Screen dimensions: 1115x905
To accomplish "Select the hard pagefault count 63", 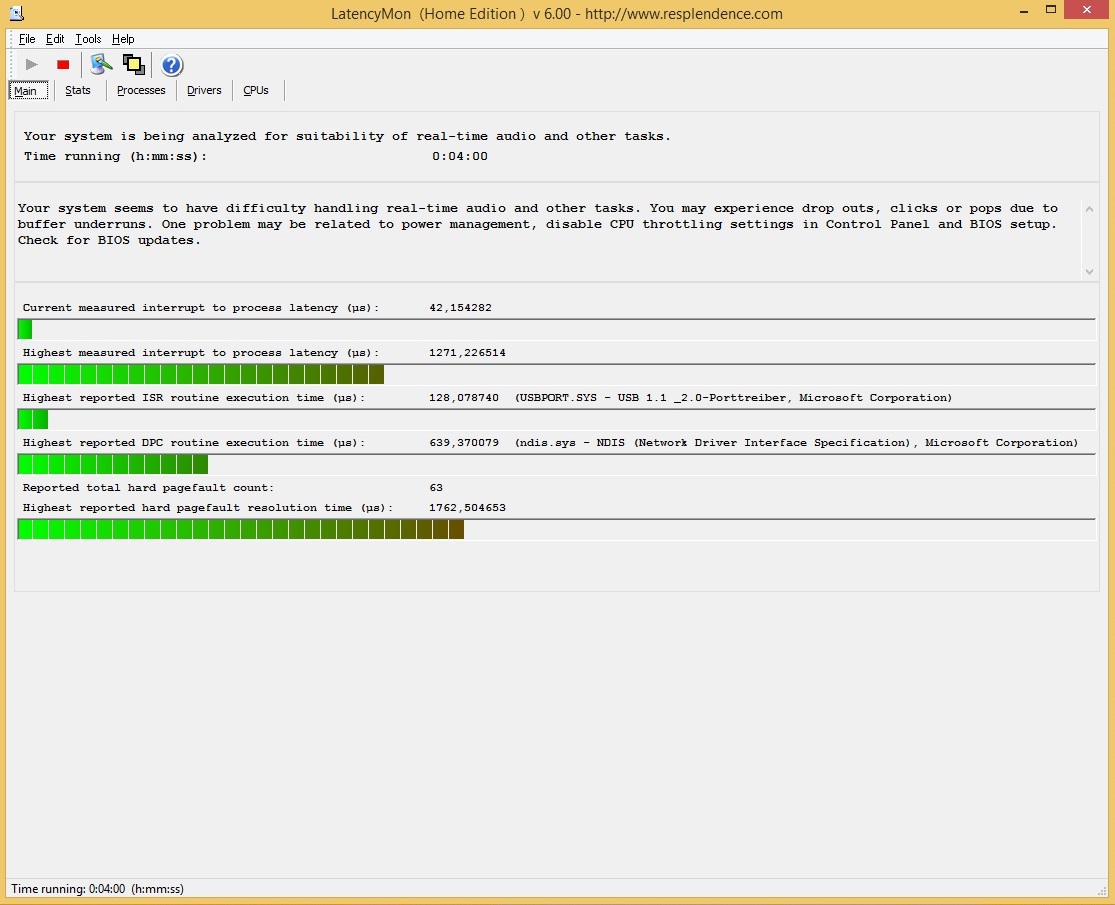I will point(436,488).
